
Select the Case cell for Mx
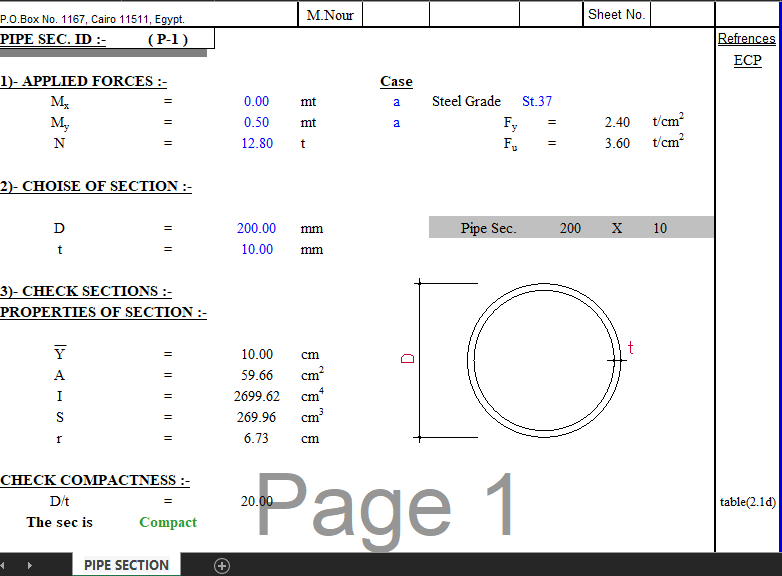click(x=396, y=102)
